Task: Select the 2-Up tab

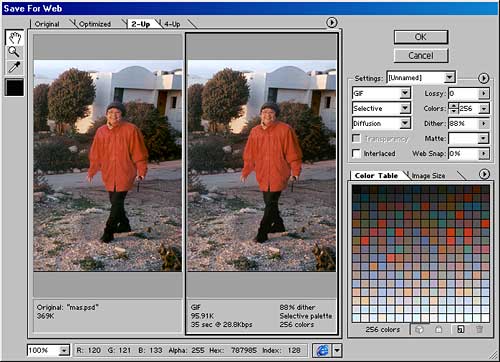Action: [x=140, y=24]
